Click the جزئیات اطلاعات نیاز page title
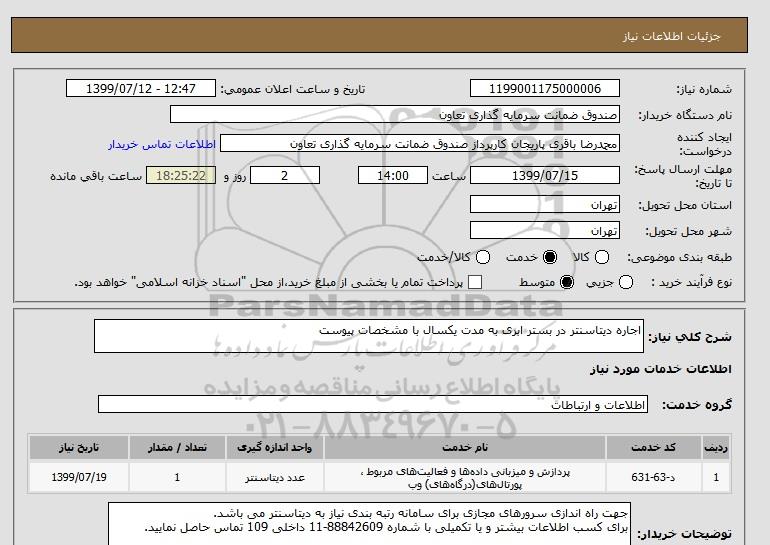Viewport: 770px width, 545px height. tap(671, 36)
